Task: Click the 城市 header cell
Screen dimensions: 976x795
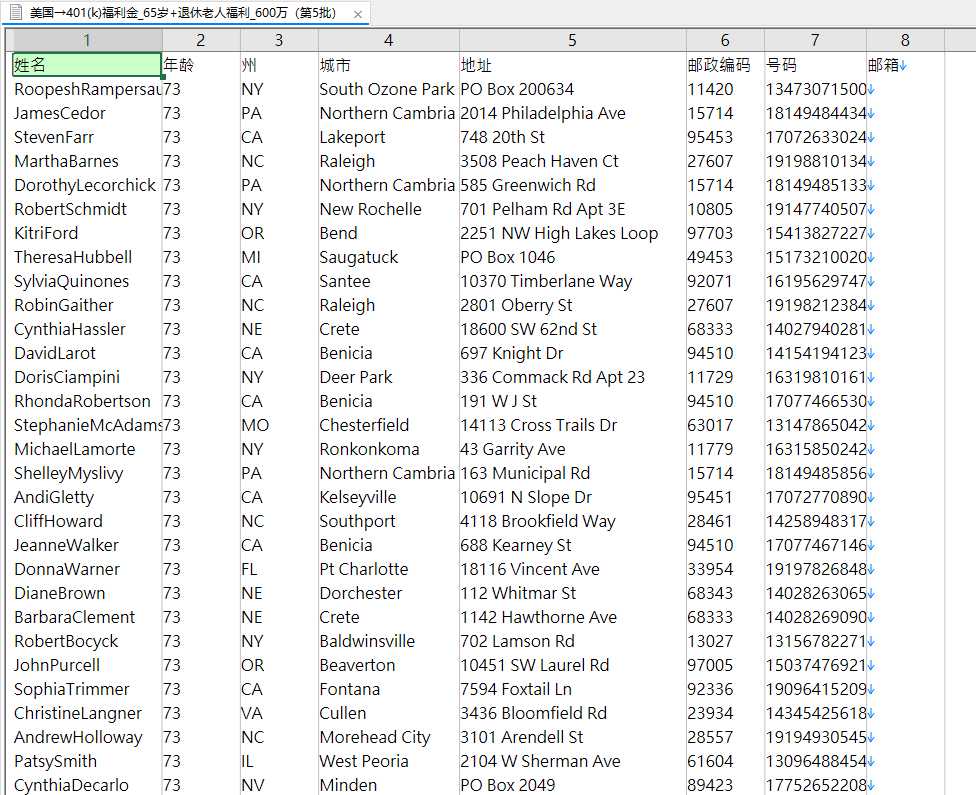Action: click(x=388, y=65)
